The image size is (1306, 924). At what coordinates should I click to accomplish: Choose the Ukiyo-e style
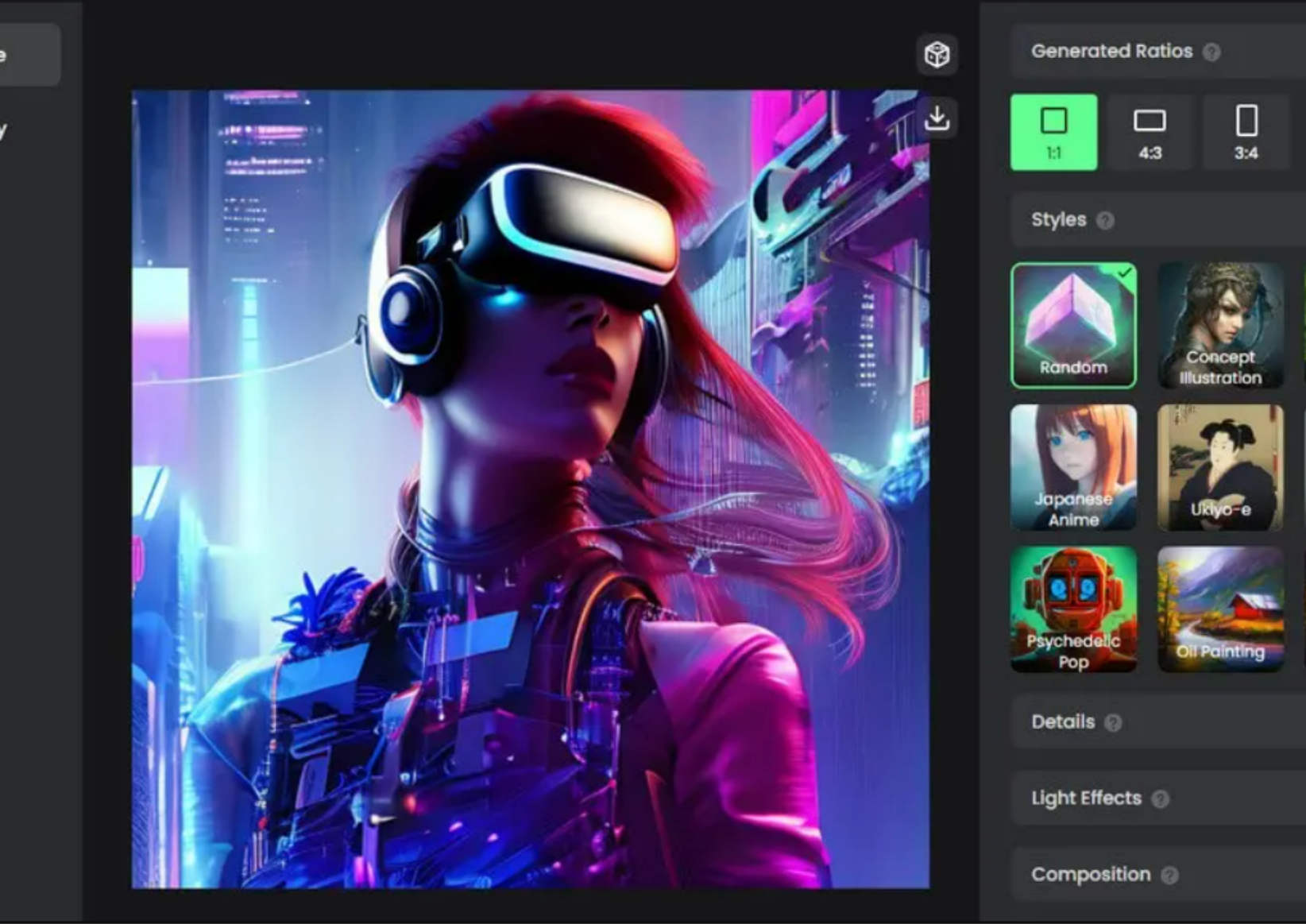click(1220, 467)
